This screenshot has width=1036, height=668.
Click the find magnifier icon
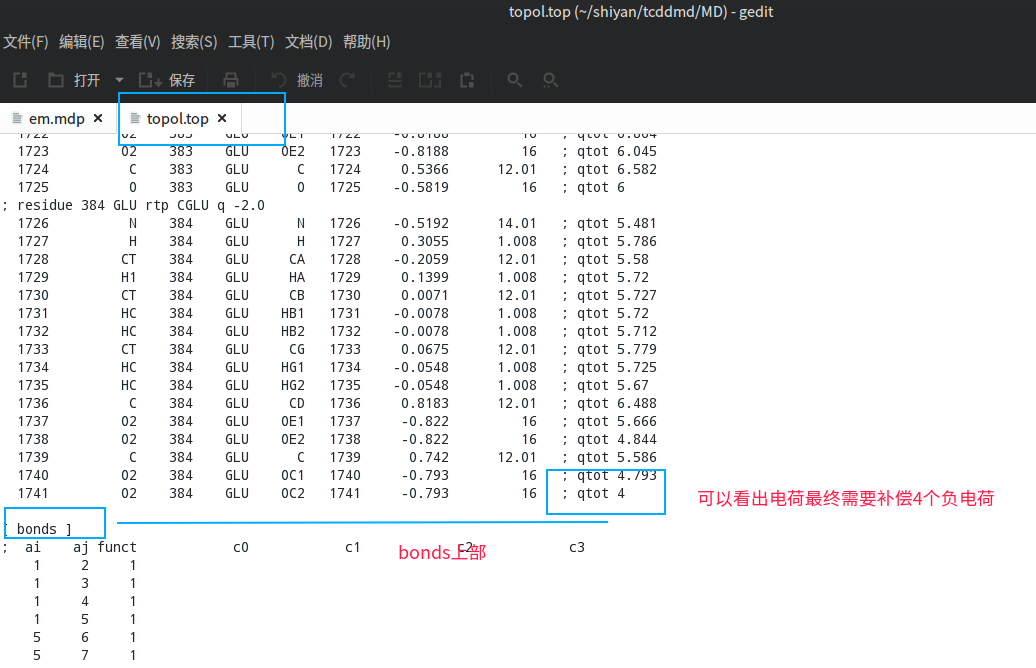pos(515,80)
